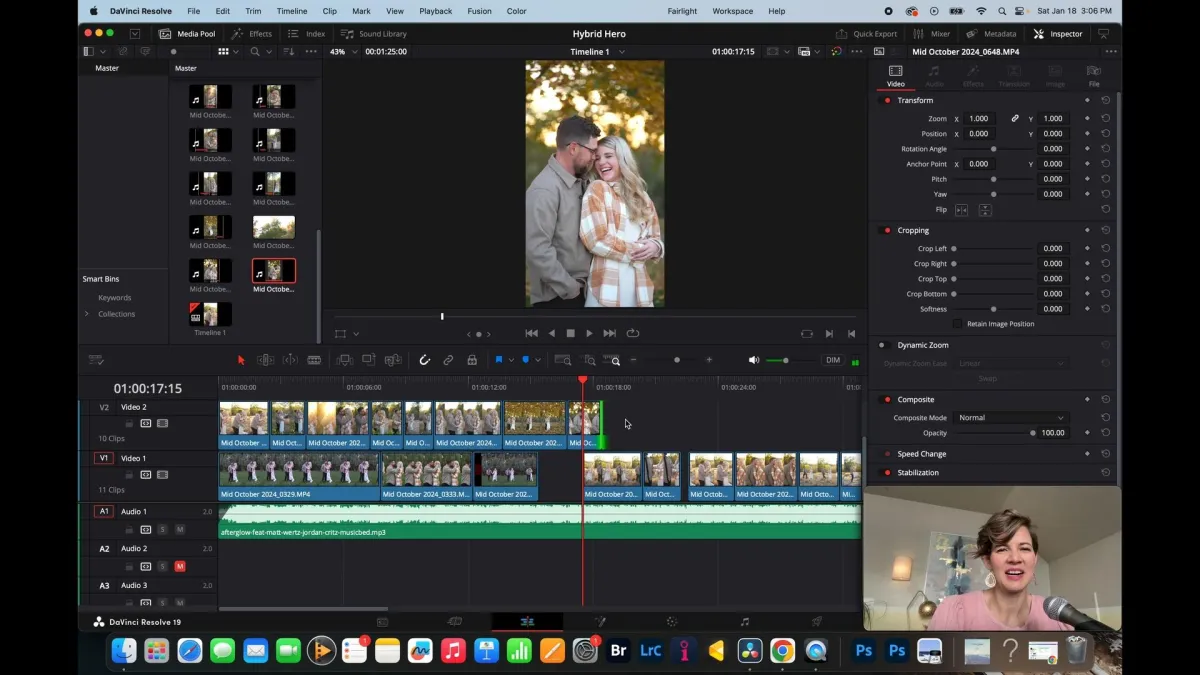
Task: Click the Replace Clip icon
Action: point(393,360)
